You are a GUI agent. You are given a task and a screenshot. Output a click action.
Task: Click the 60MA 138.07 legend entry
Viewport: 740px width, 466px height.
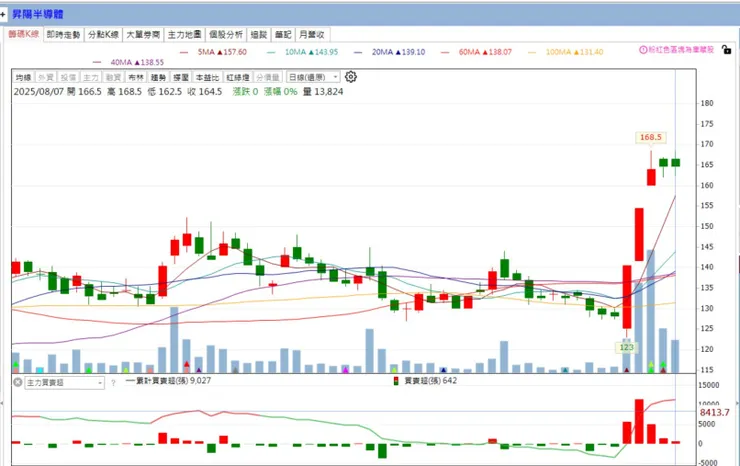click(x=476, y=52)
